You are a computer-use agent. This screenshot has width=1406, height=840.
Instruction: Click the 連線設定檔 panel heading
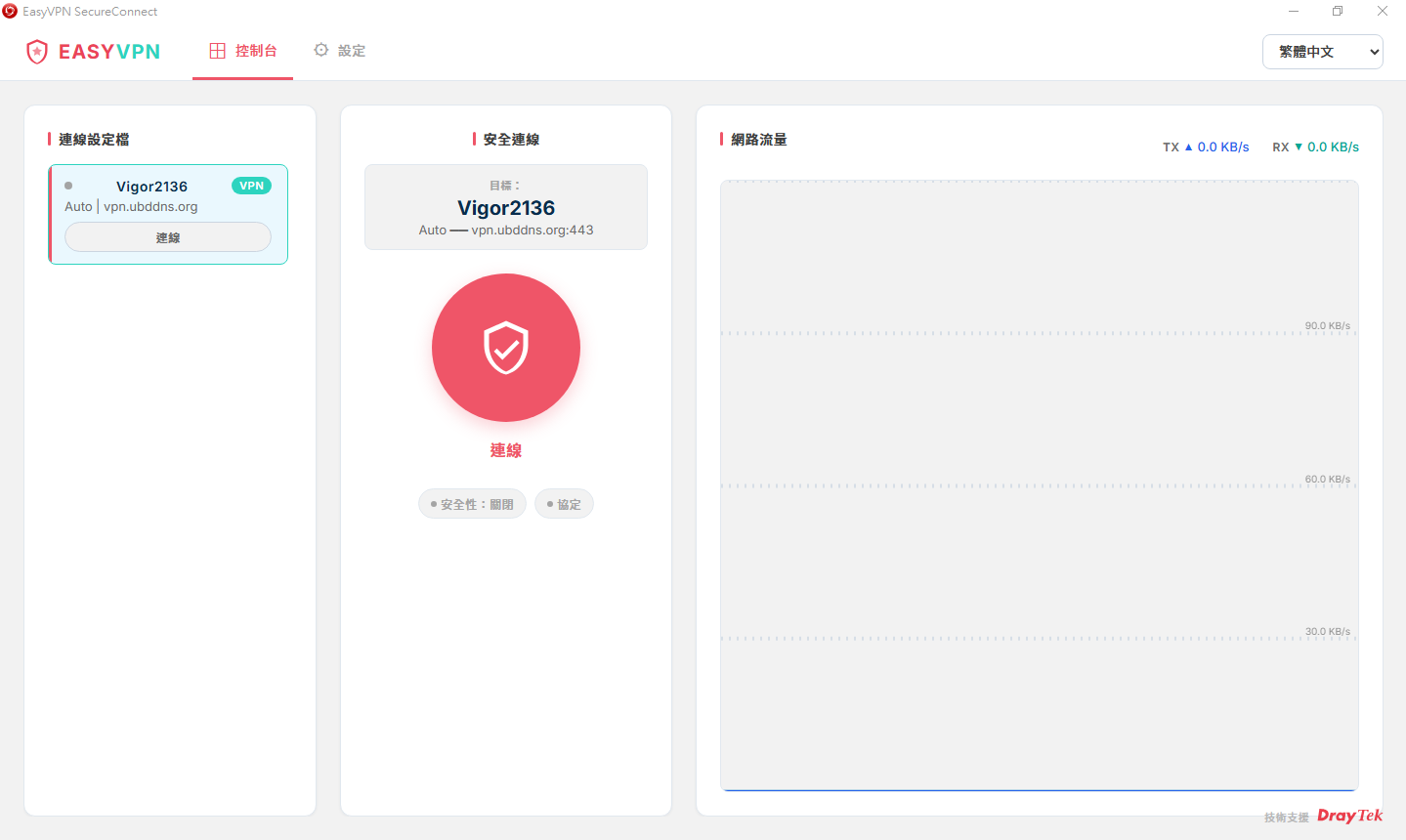[x=94, y=140]
